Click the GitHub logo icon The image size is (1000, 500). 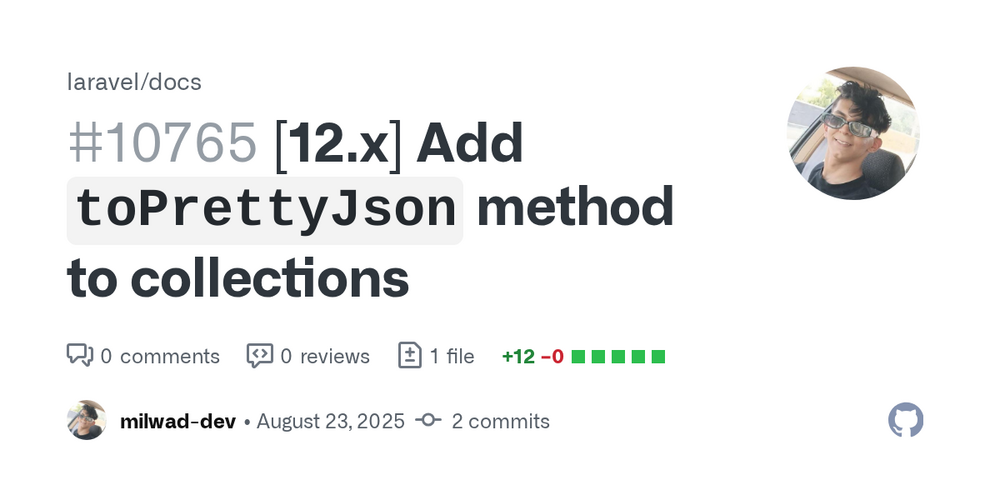pyautogui.click(x=906, y=420)
